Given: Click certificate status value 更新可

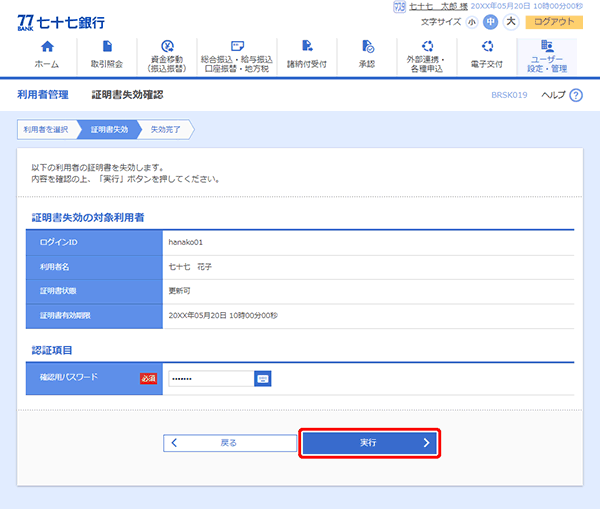Looking at the screenshot, I should [x=179, y=291].
